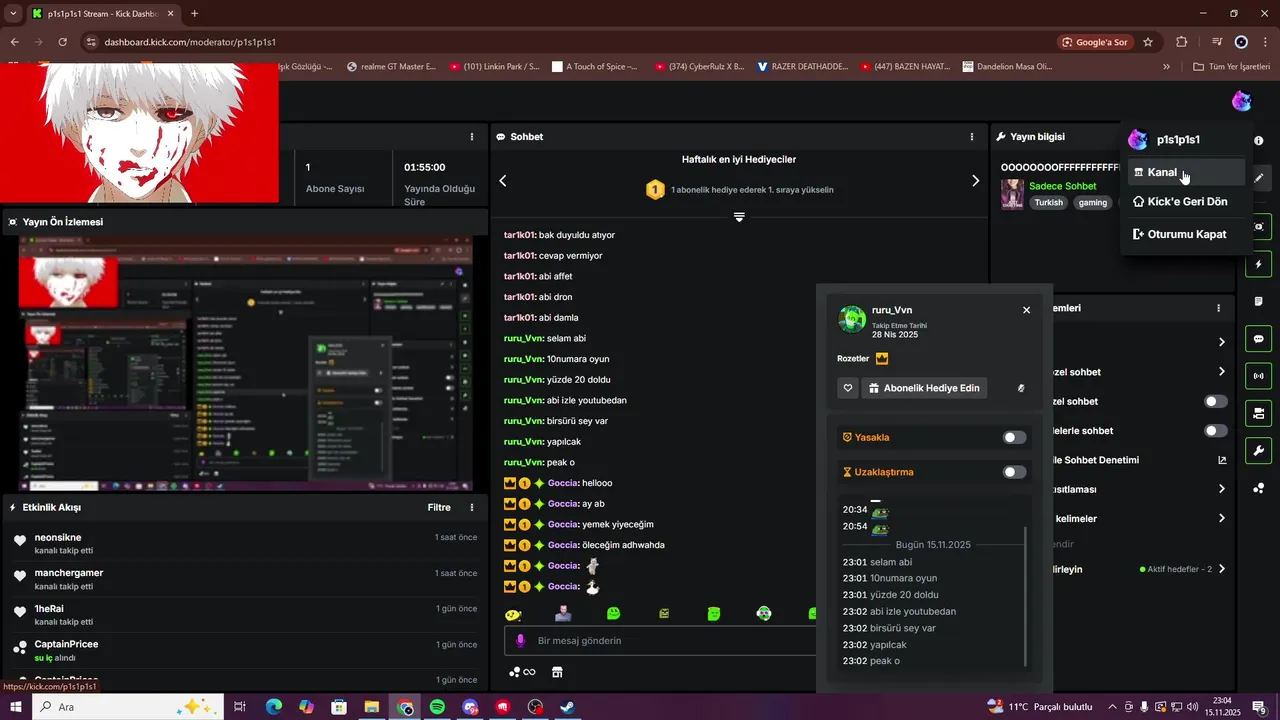The height and width of the screenshot is (720, 1280).
Task: Click the manchergamer follow event
Action: [245, 580]
